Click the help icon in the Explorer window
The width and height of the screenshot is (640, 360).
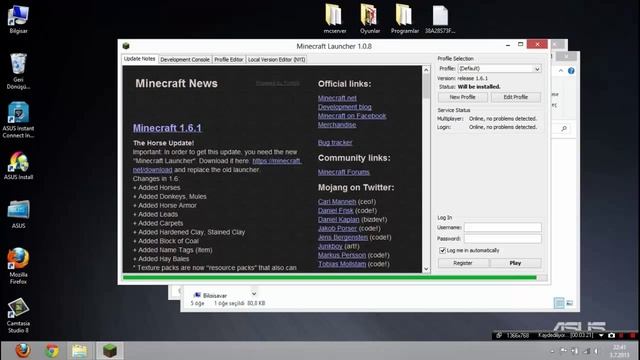coord(571,71)
